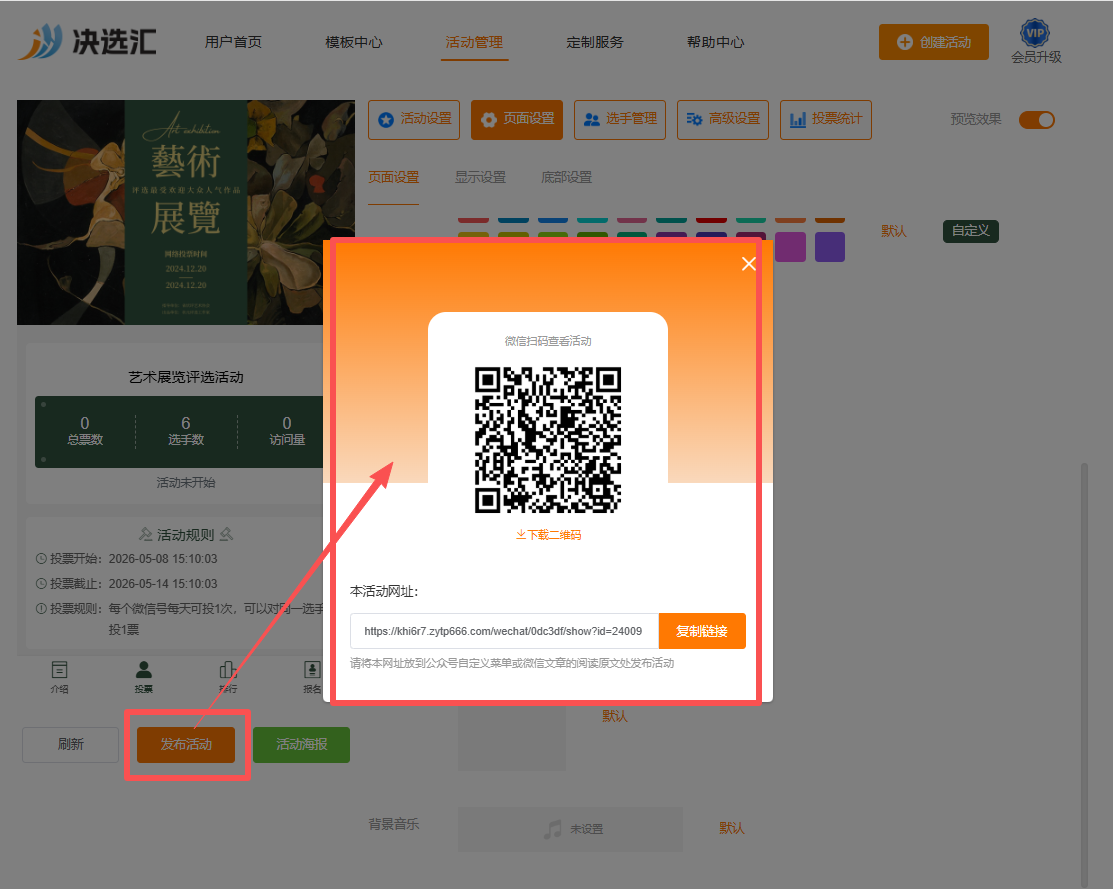Image resolution: width=1113 pixels, height=889 pixels.
Task: Open 活动管理 menu
Action: [x=474, y=42]
